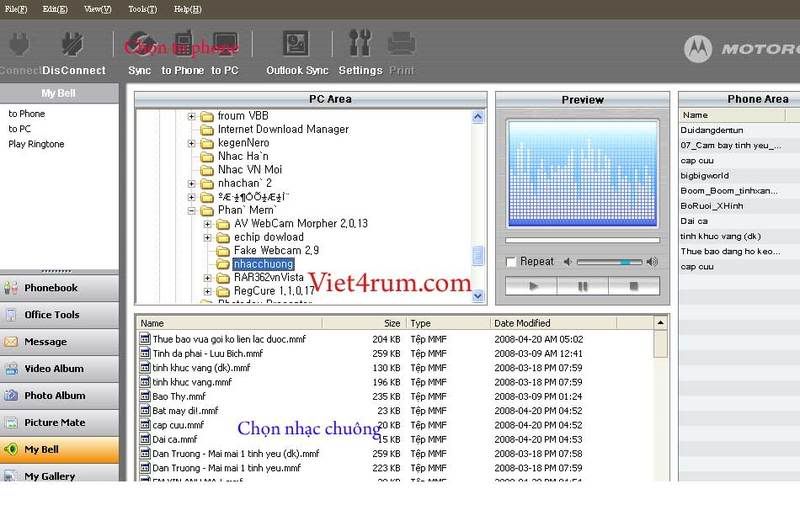Select cap cuu.mmf in the file list
Screen dimensions: 800x505
tap(179, 424)
